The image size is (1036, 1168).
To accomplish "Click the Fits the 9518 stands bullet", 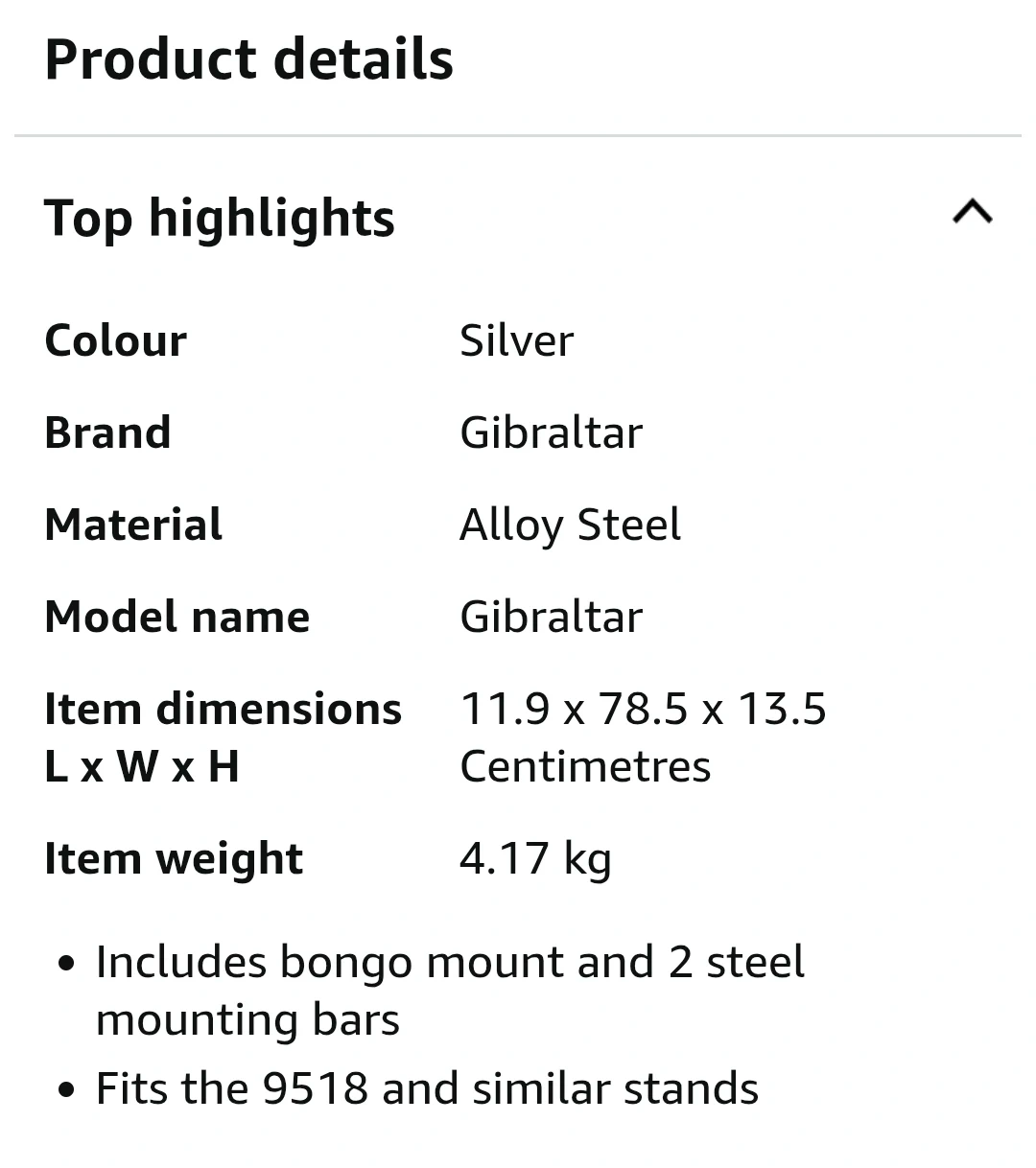I will tap(427, 1089).
